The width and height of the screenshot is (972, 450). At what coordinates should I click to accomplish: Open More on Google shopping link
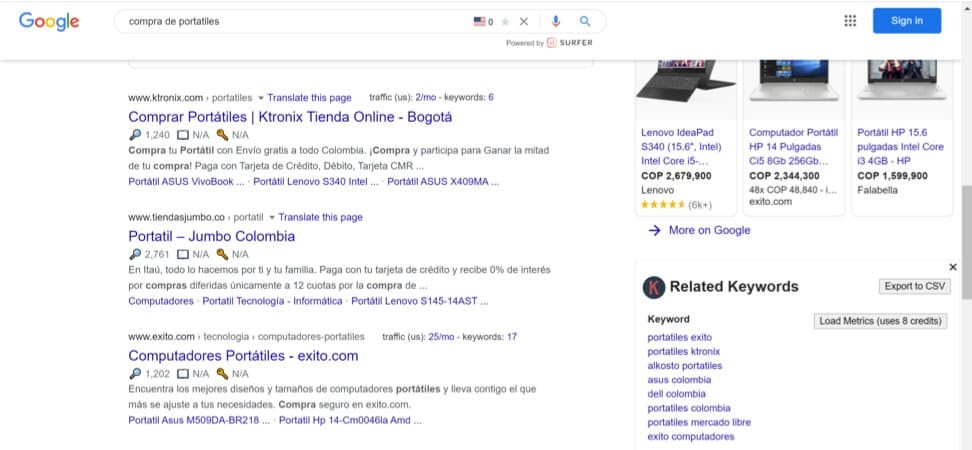709,230
